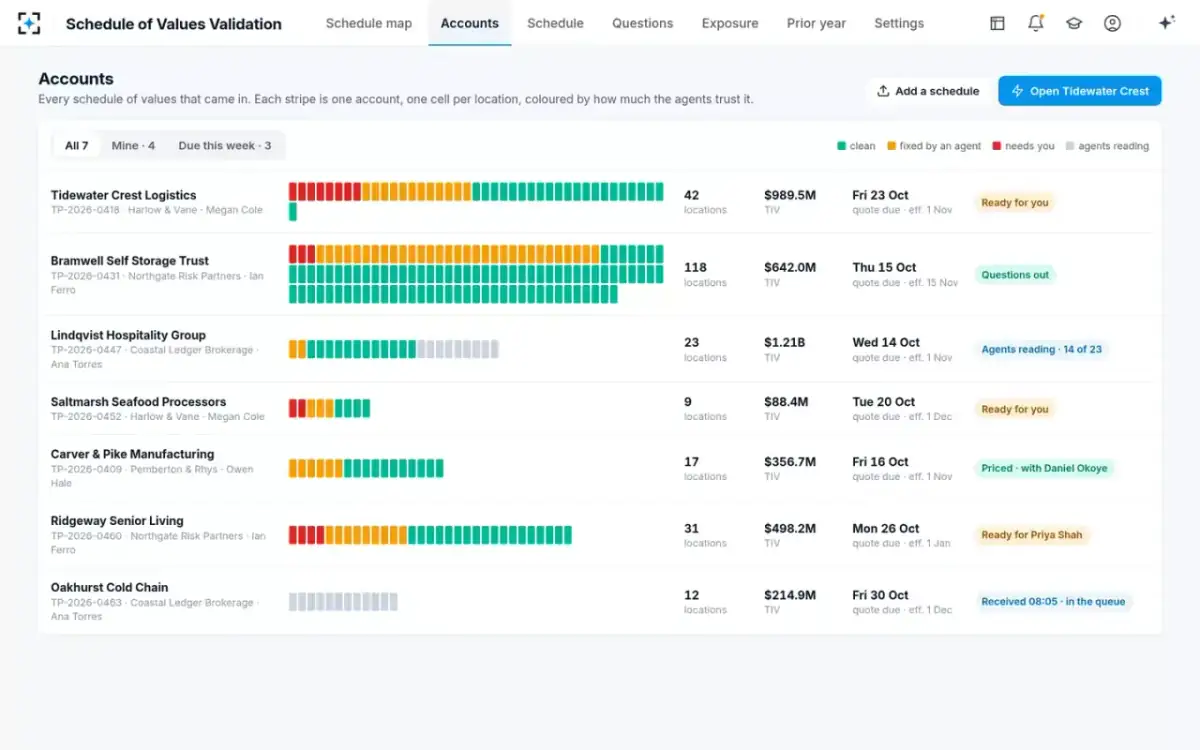Click the app logo icon
Image resolution: width=1200 pixels, height=750 pixels.
tap(29, 23)
